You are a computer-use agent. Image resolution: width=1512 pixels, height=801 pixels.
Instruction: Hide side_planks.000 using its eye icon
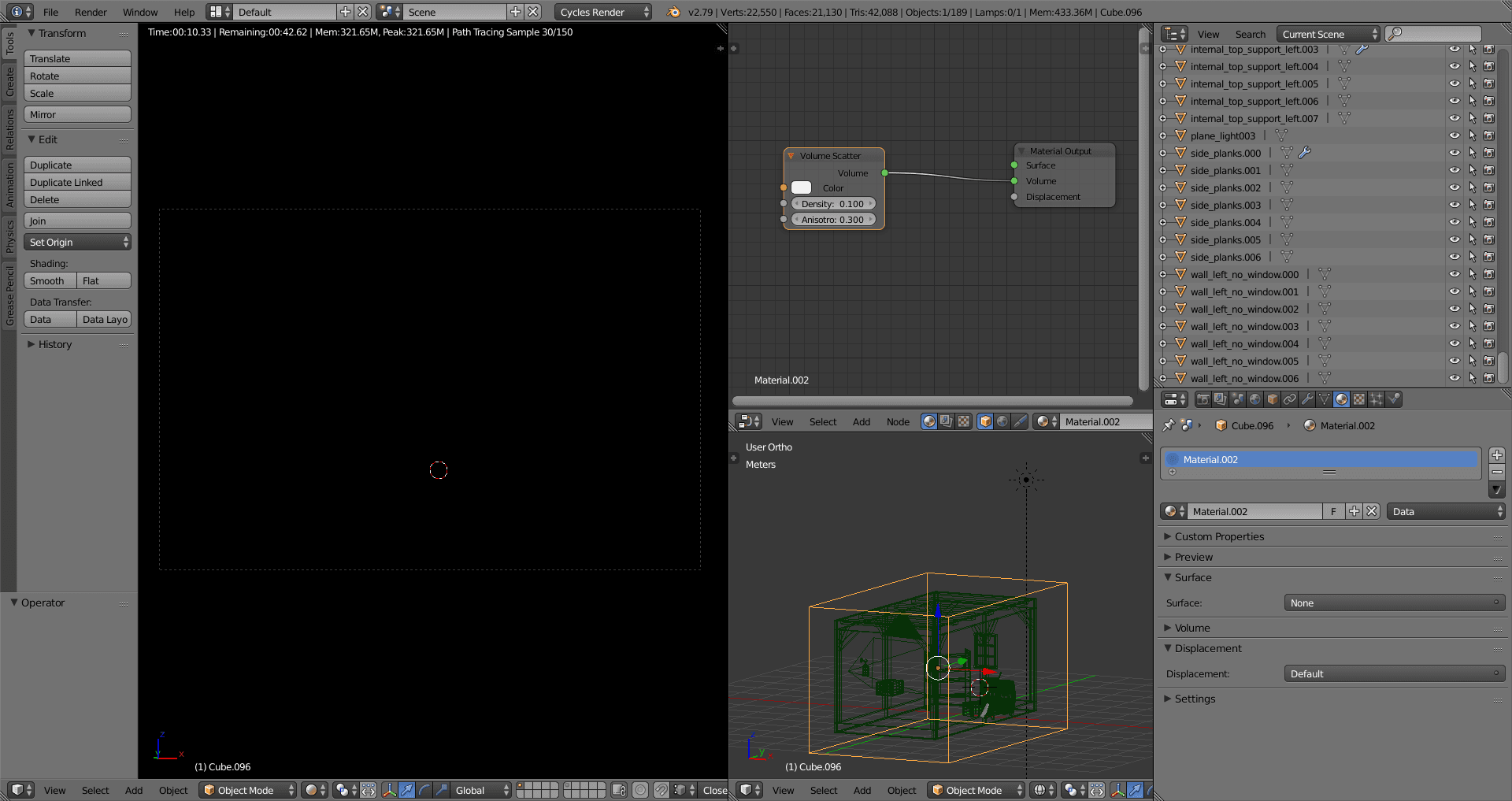(x=1454, y=153)
